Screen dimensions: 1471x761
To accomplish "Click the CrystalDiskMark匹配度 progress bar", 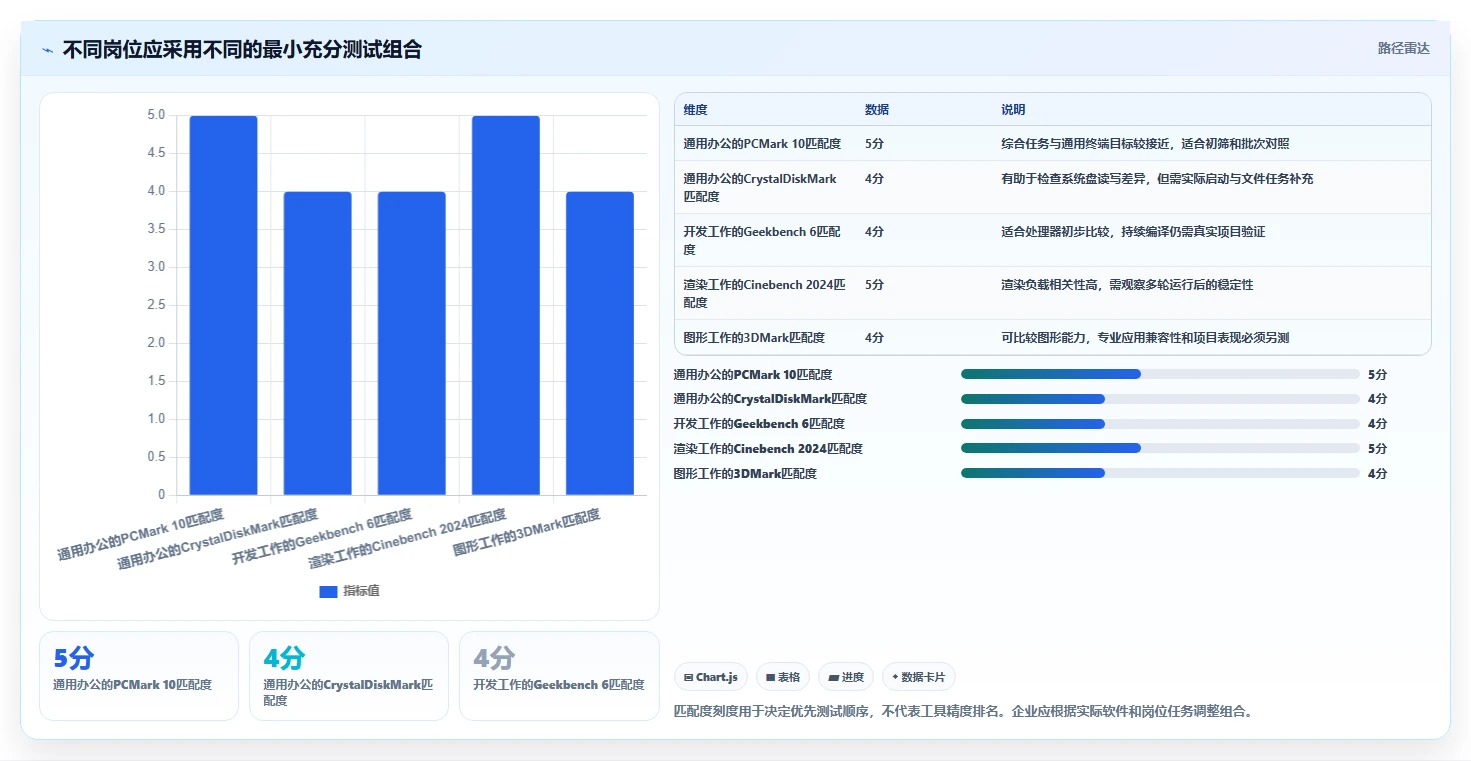I will (1160, 399).
